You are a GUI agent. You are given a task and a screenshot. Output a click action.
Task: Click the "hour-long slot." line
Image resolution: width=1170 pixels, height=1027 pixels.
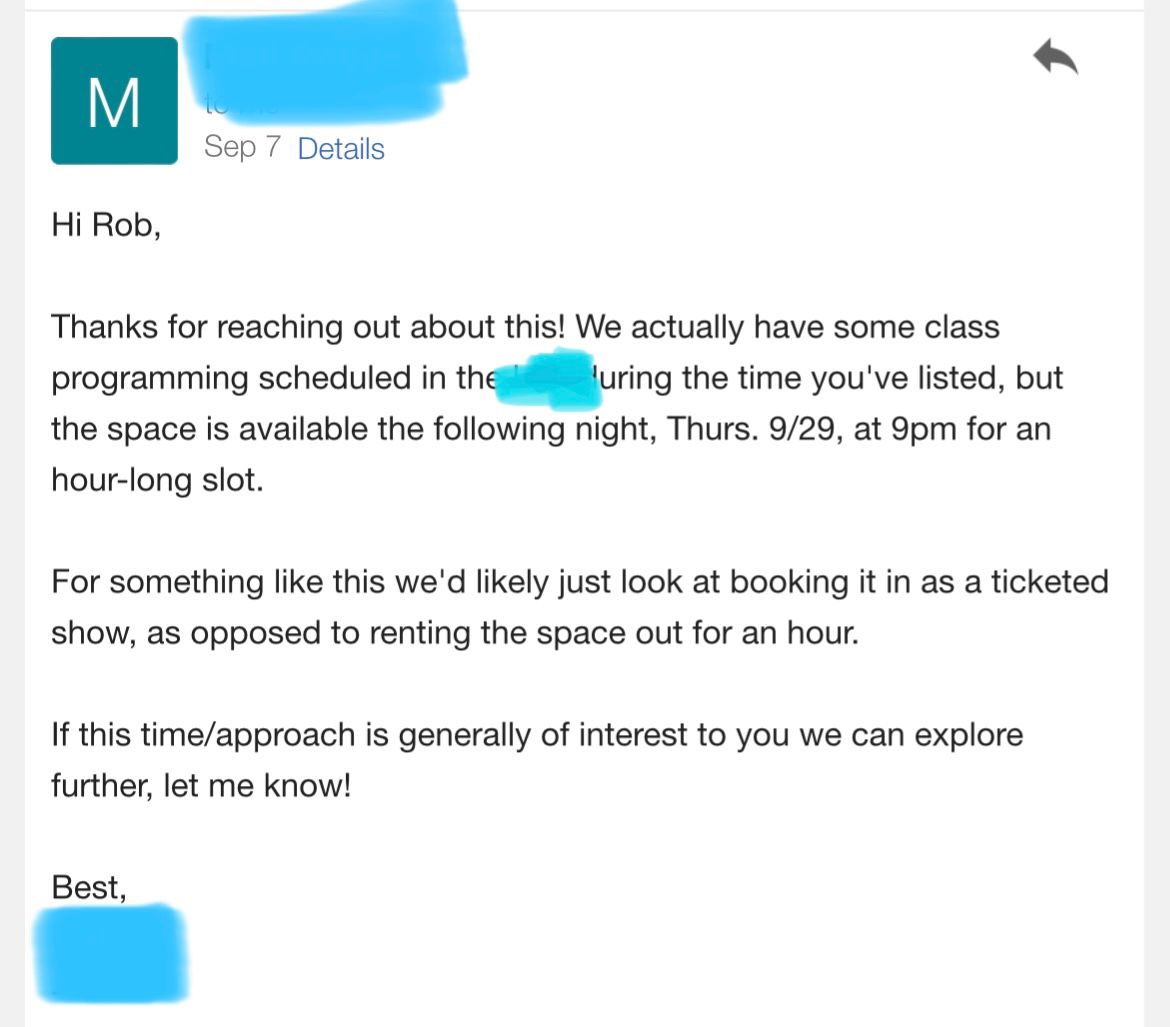click(x=157, y=480)
